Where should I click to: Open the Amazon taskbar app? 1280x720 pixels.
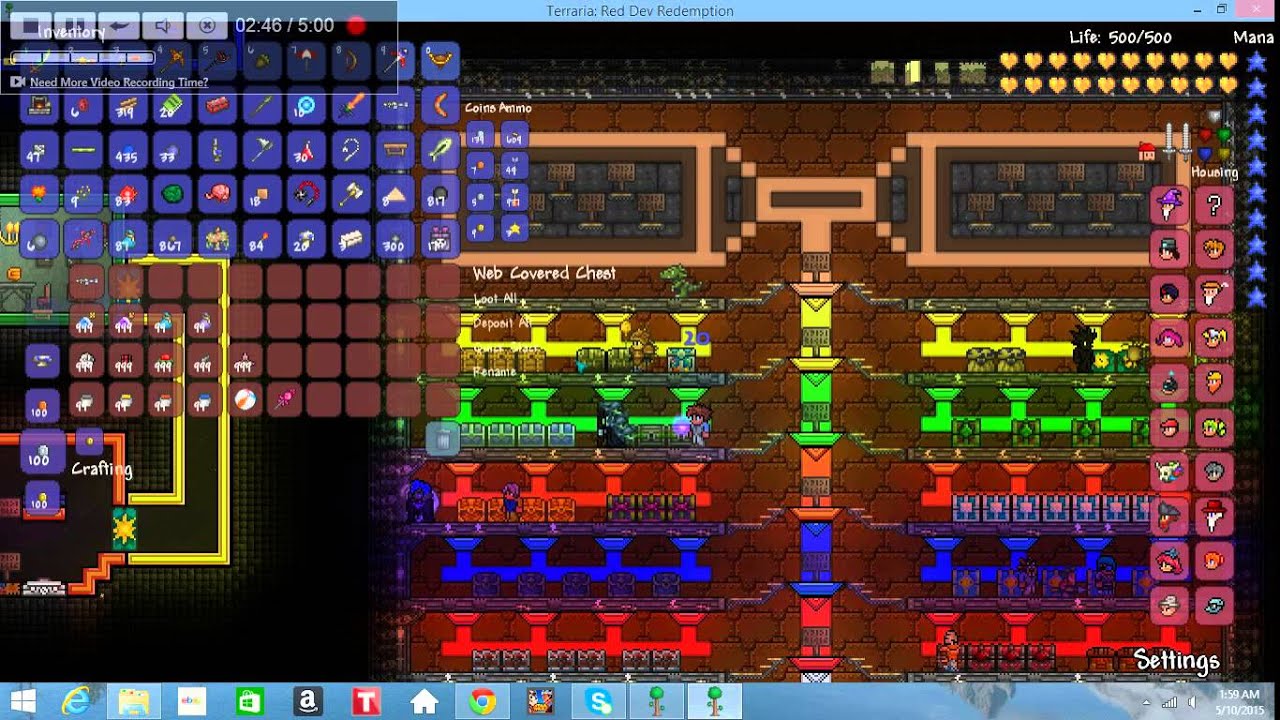pos(308,701)
